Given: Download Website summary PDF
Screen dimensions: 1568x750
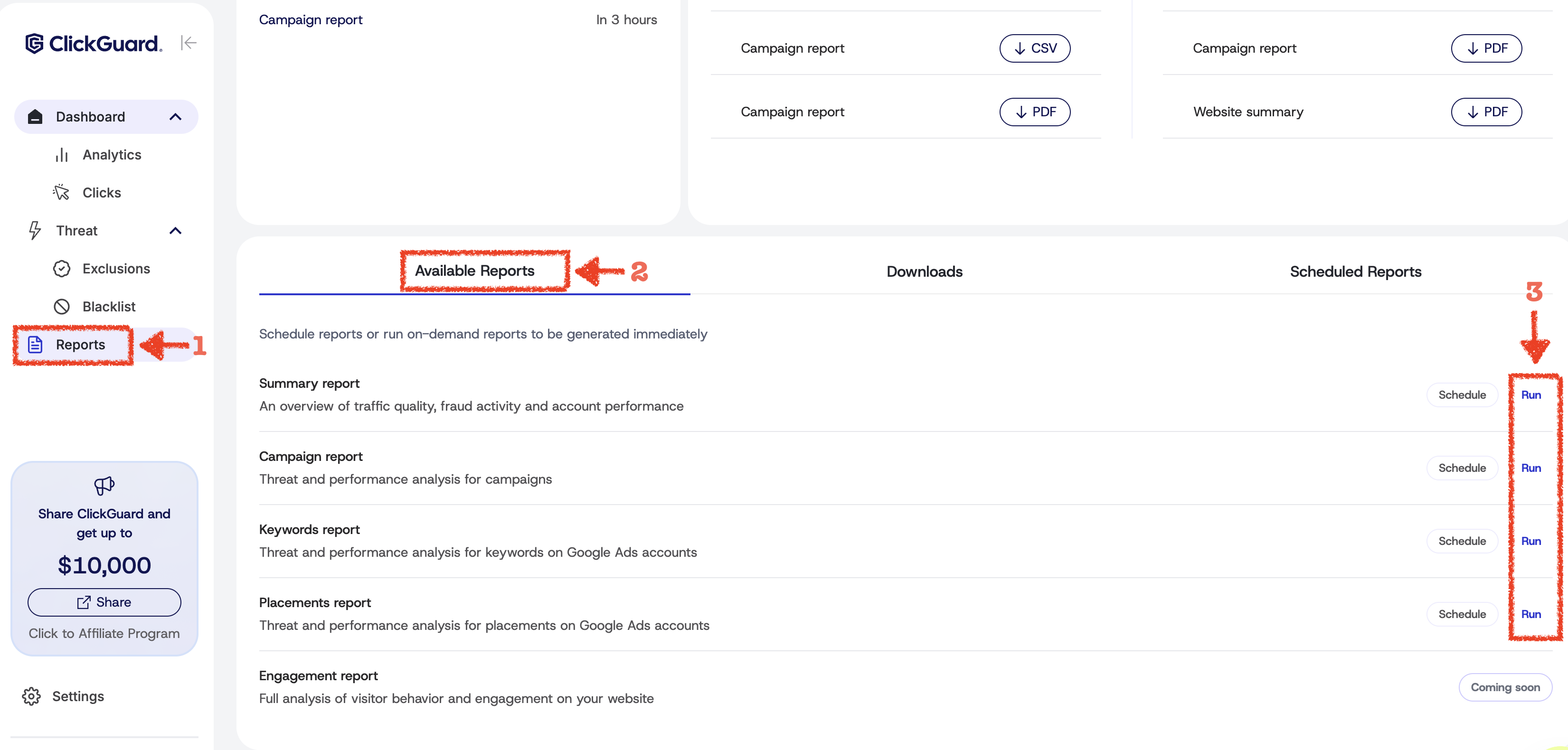Looking at the screenshot, I should point(1486,112).
